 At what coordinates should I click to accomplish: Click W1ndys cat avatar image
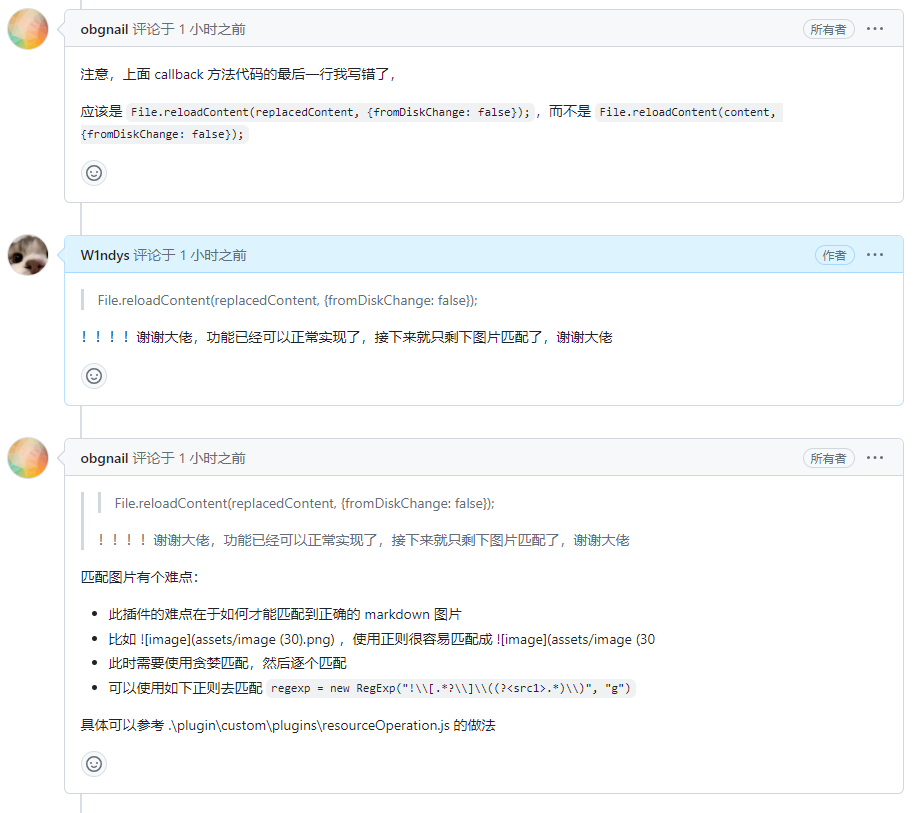point(28,255)
